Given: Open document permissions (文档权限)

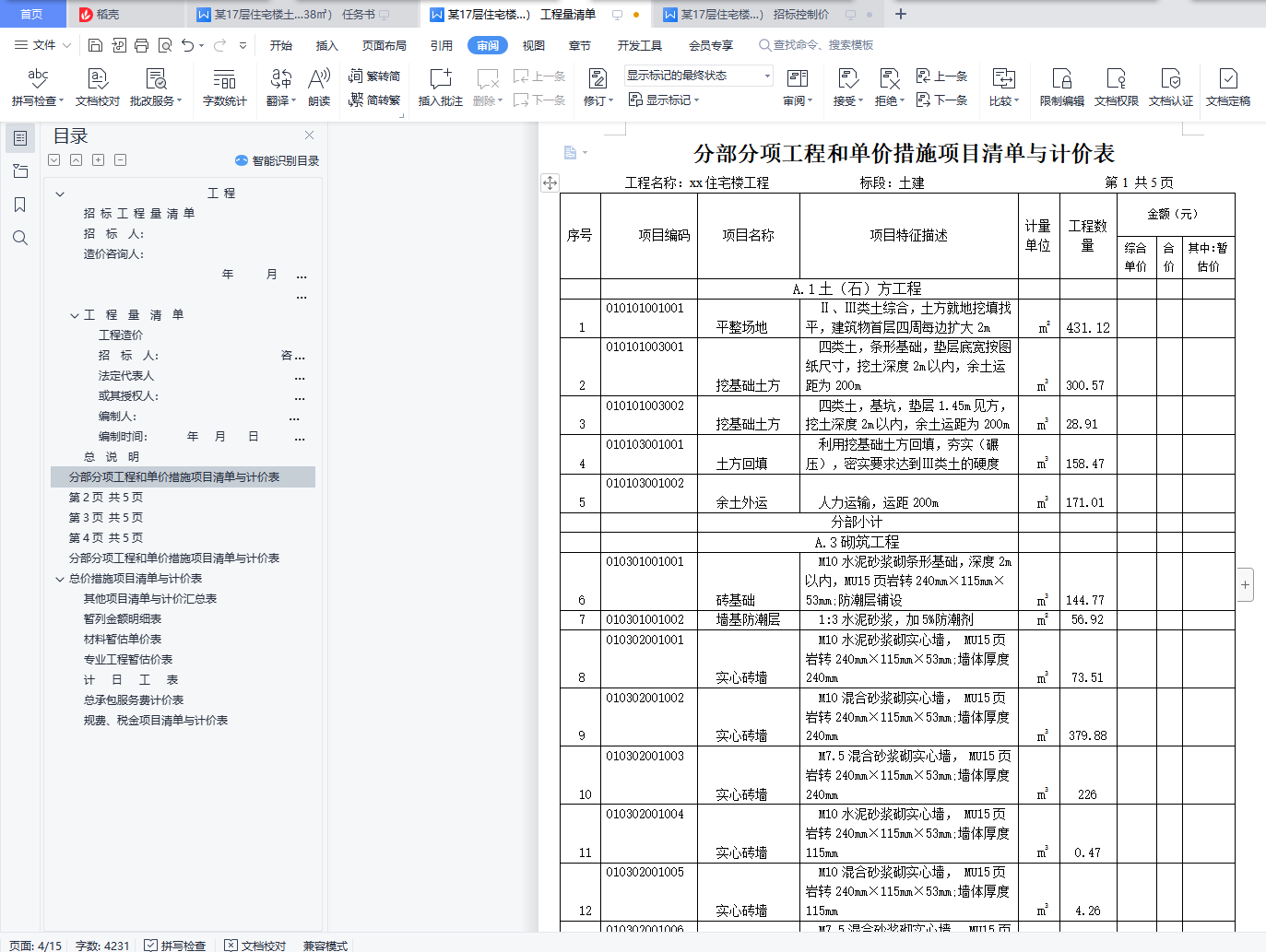Looking at the screenshot, I should 1117,88.
